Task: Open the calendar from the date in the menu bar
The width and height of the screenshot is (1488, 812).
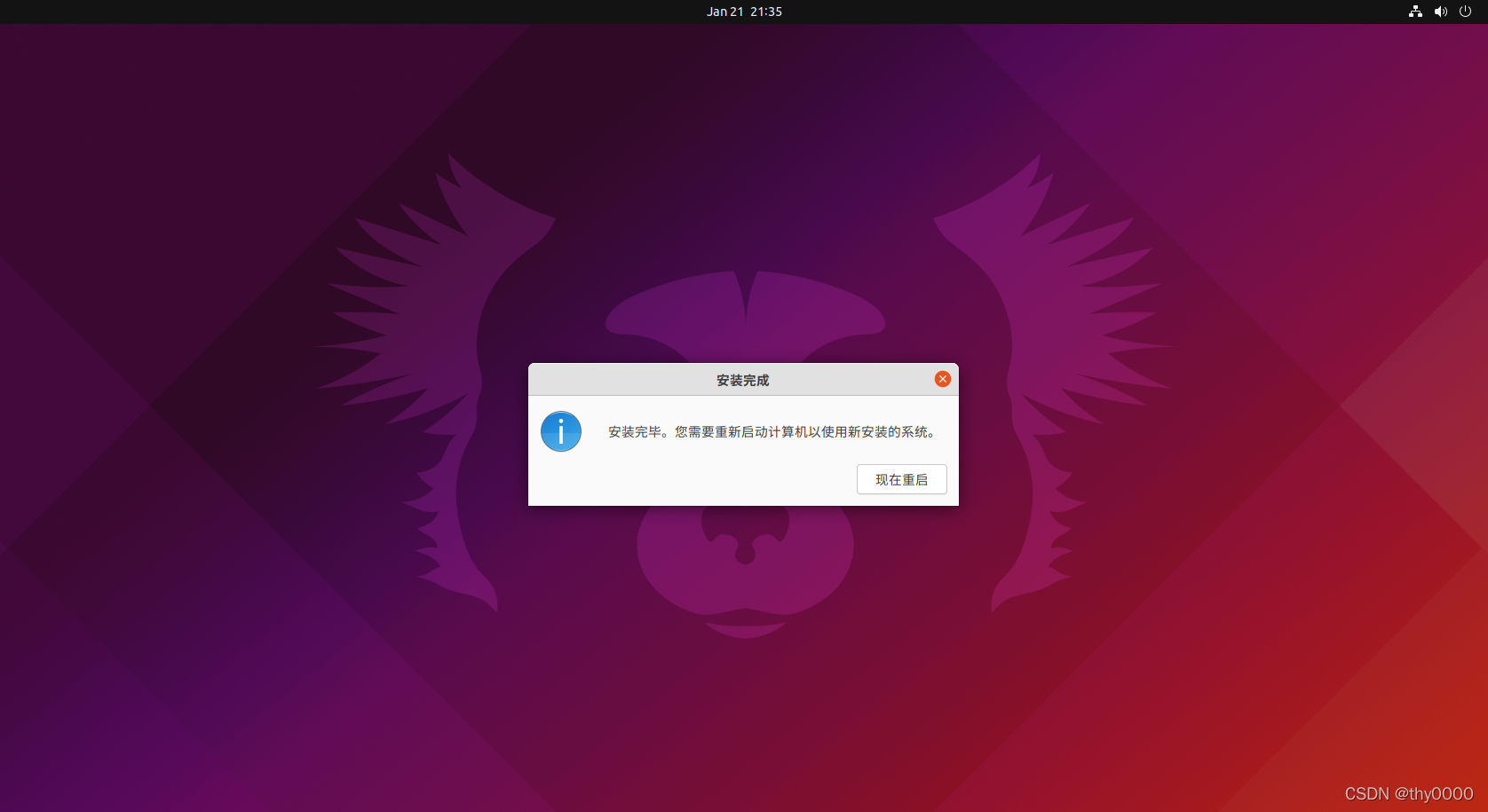Action: 744,12
